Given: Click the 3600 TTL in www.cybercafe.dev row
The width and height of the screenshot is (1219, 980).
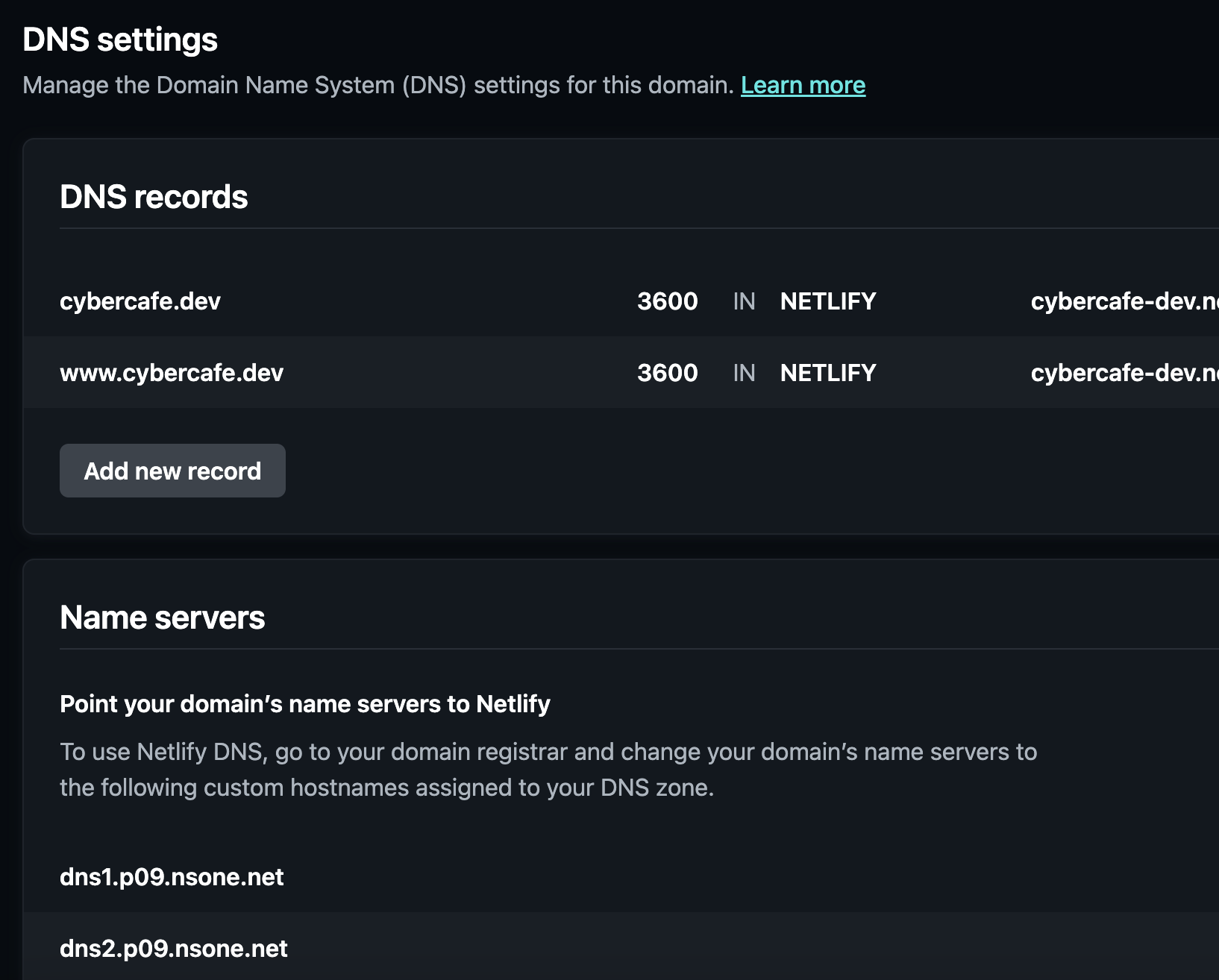Looking at the screenshot, I should point(668,373).
